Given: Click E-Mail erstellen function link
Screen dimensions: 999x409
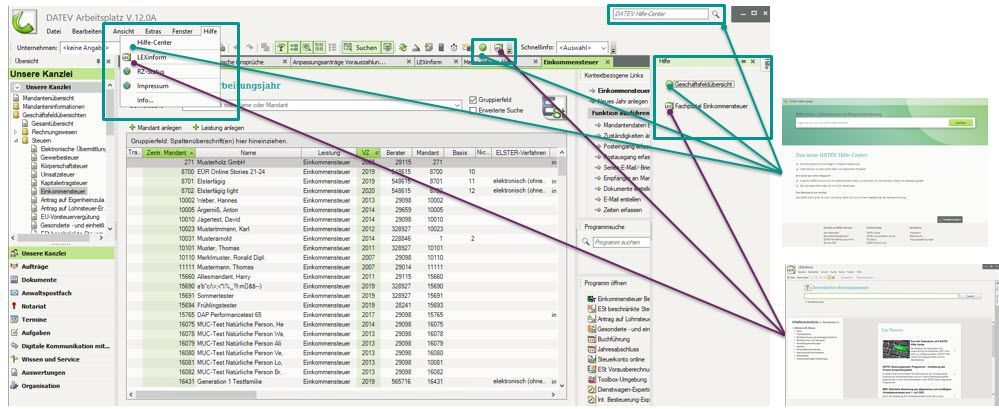Looking at the screenshot, I should (x=620, y=199).
